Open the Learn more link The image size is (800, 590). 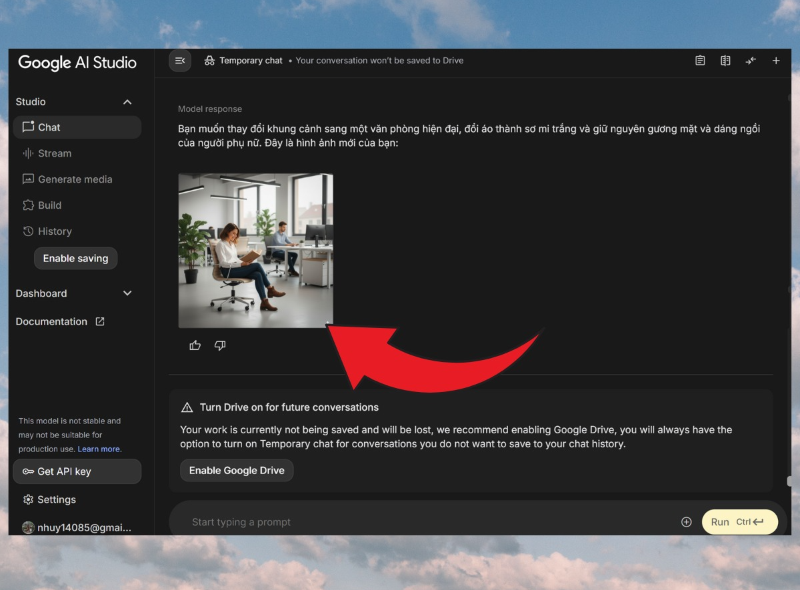[x=99, y=449]
